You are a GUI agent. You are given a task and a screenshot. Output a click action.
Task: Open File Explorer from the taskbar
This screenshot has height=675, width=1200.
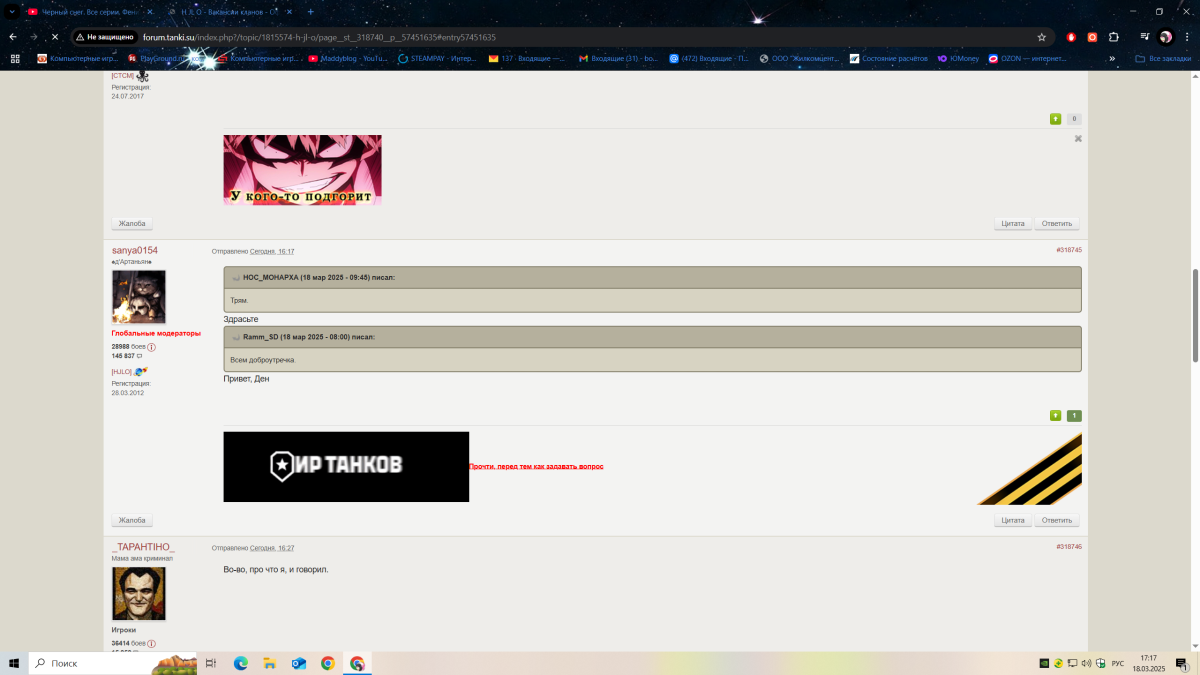[269, 663]
